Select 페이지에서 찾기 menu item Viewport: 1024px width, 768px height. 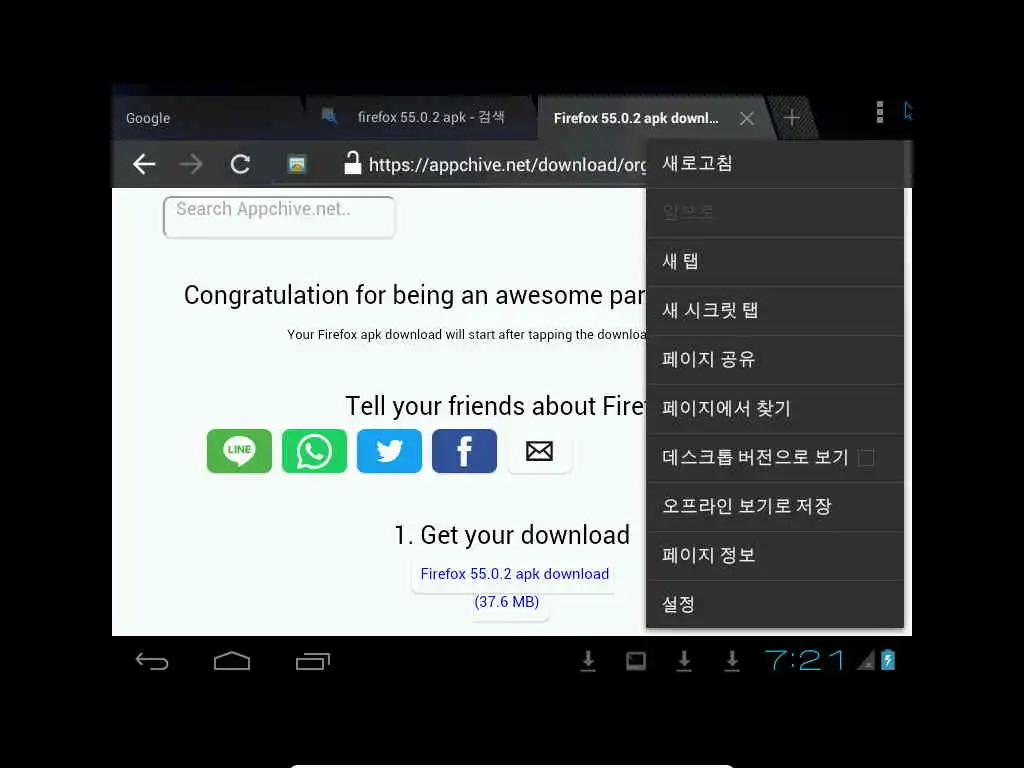point(775,409)
